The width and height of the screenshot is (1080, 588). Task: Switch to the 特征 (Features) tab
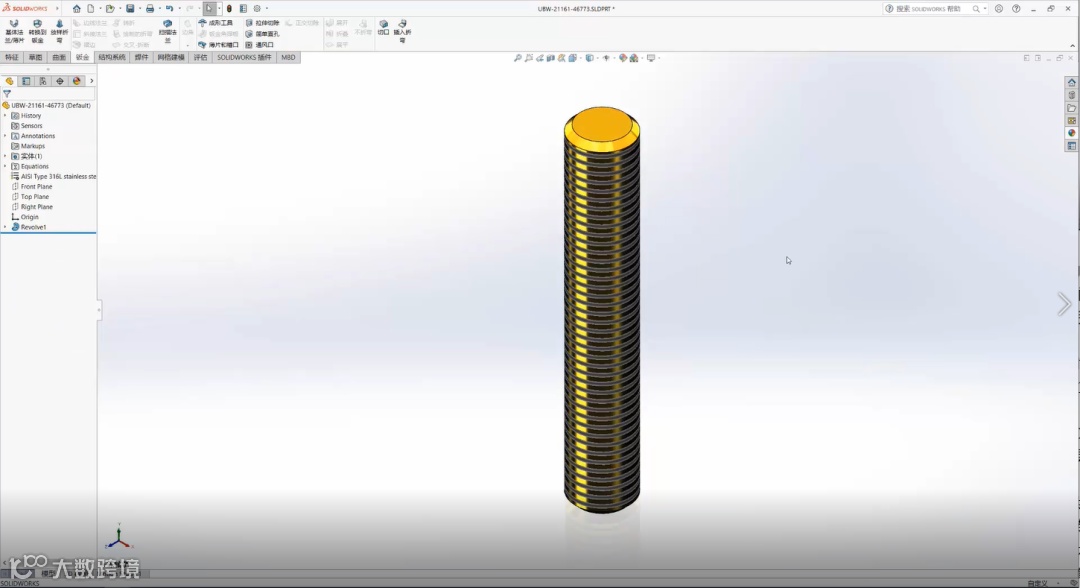(x=12, y=58)
